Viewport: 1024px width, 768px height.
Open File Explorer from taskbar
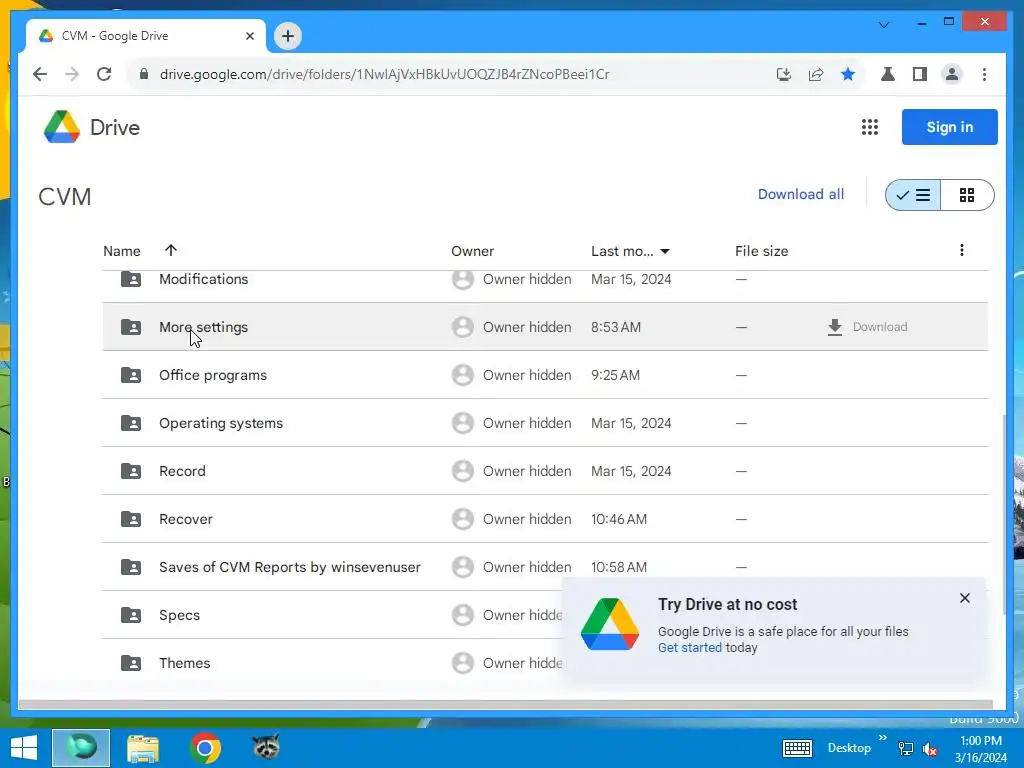pos(143,748)
